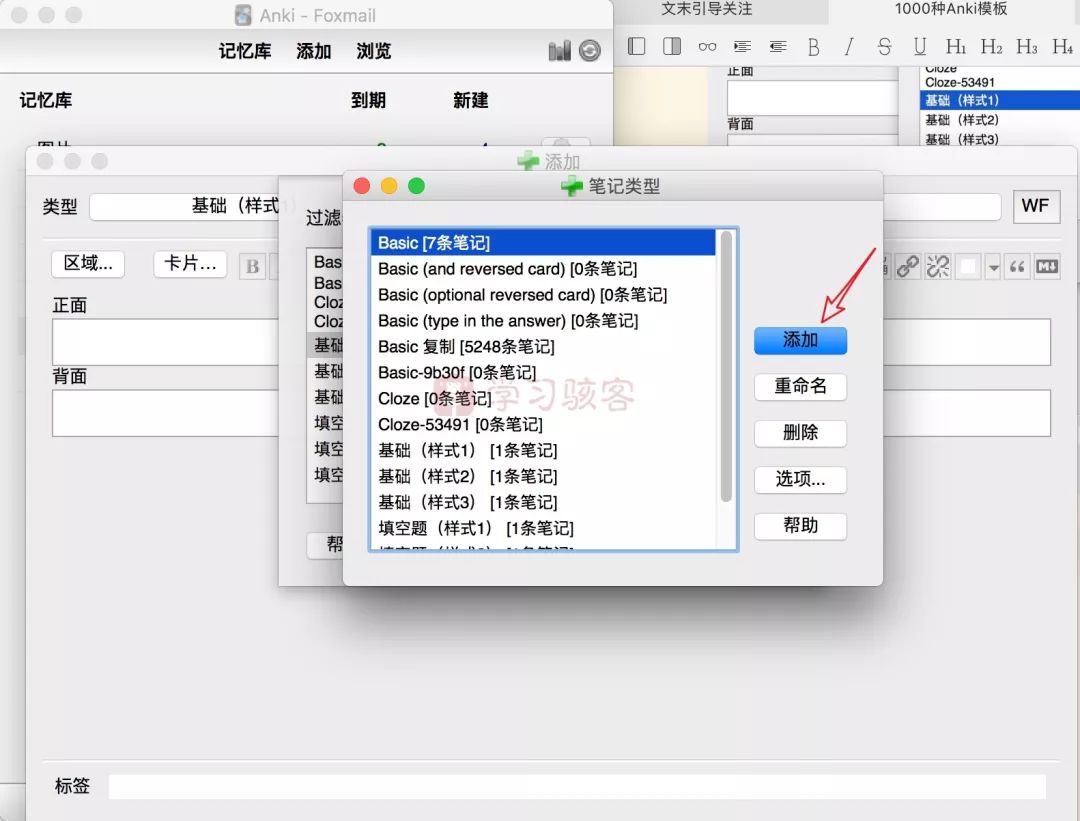Select 基础（样式1）[1条笔记] entry
Screen dimensions: 1080x821
click(543, 450)
